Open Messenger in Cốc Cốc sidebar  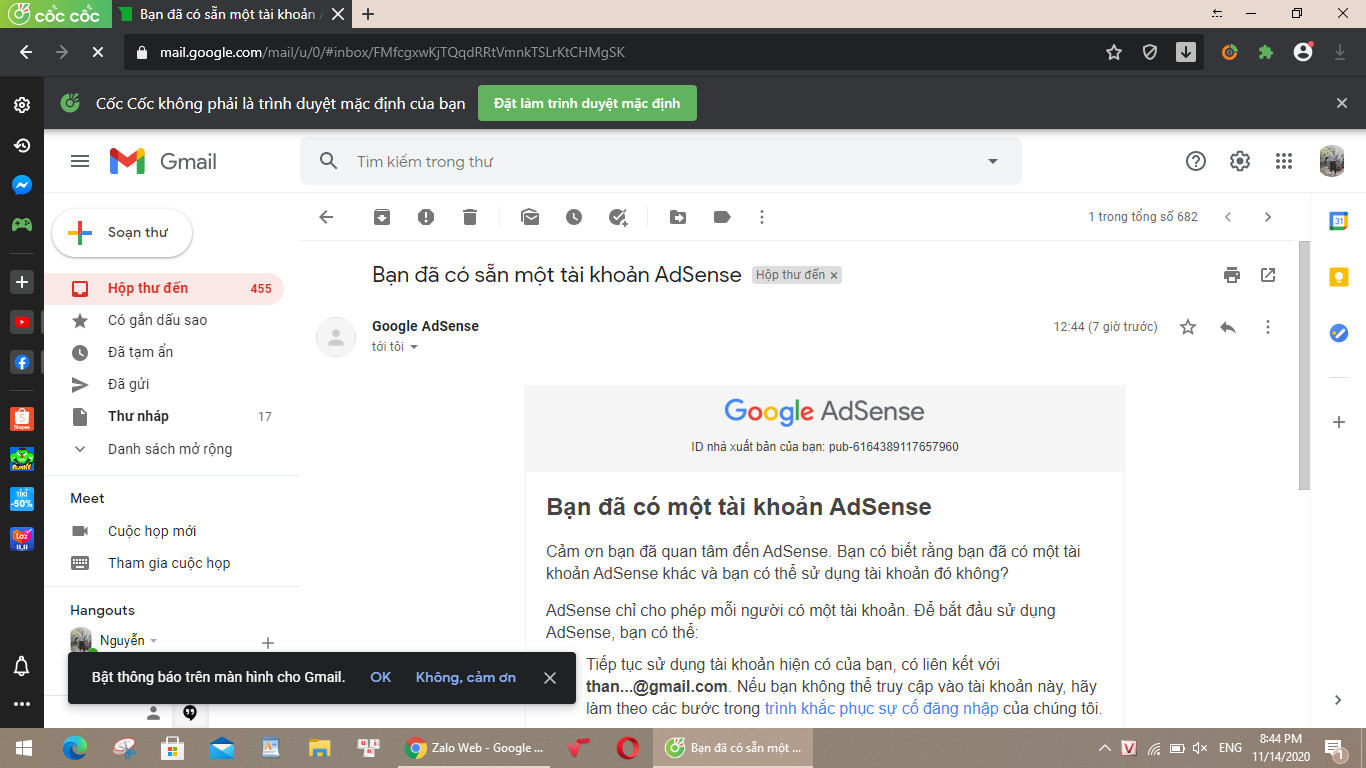point(21,185)
